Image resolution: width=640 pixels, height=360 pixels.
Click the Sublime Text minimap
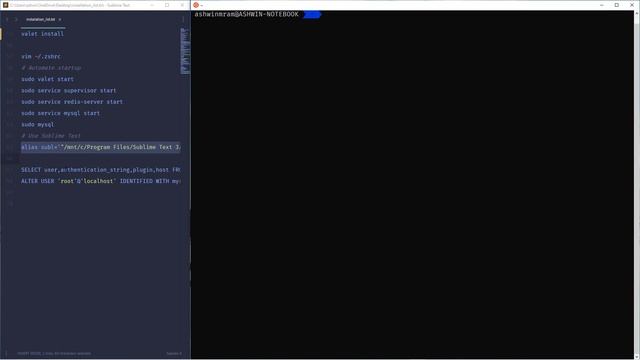click(x=185, y=51)
